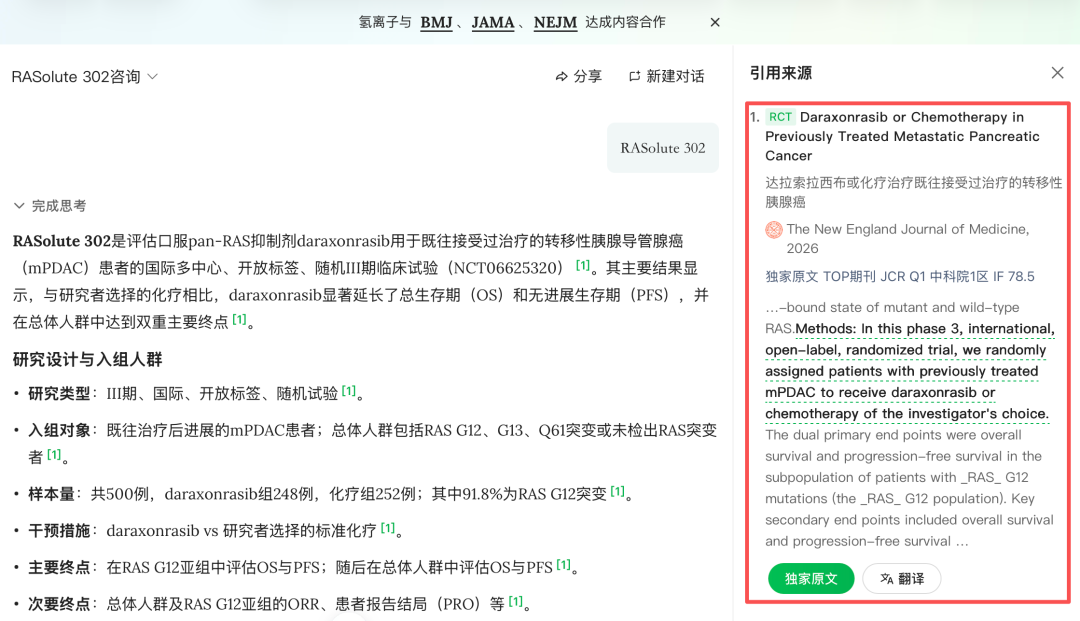Open the Daraxonrasib or Chemotherapy article title
Screen dimensions: 1080x621
click(902, 136)
